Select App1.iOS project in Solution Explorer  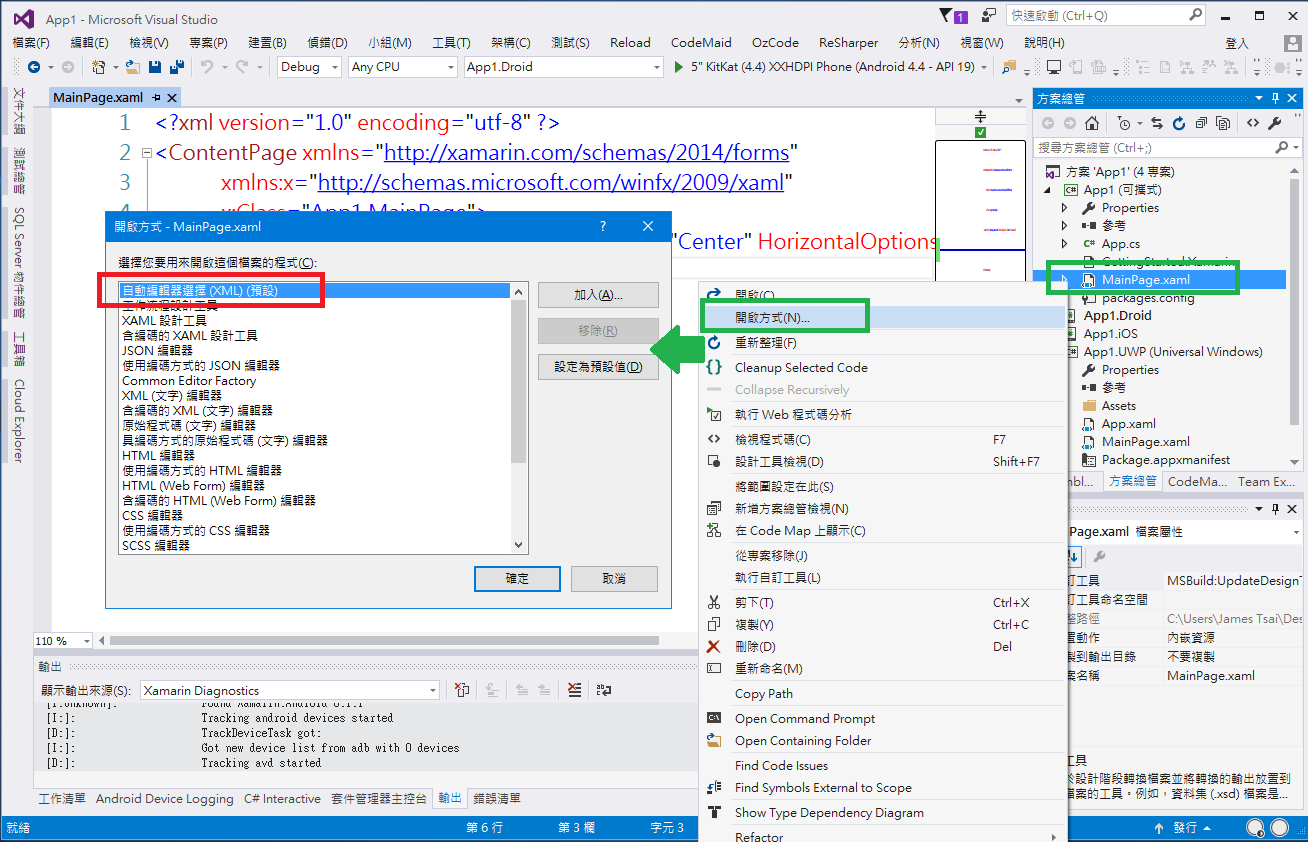pyautogui.click(x=1110, y=334)
